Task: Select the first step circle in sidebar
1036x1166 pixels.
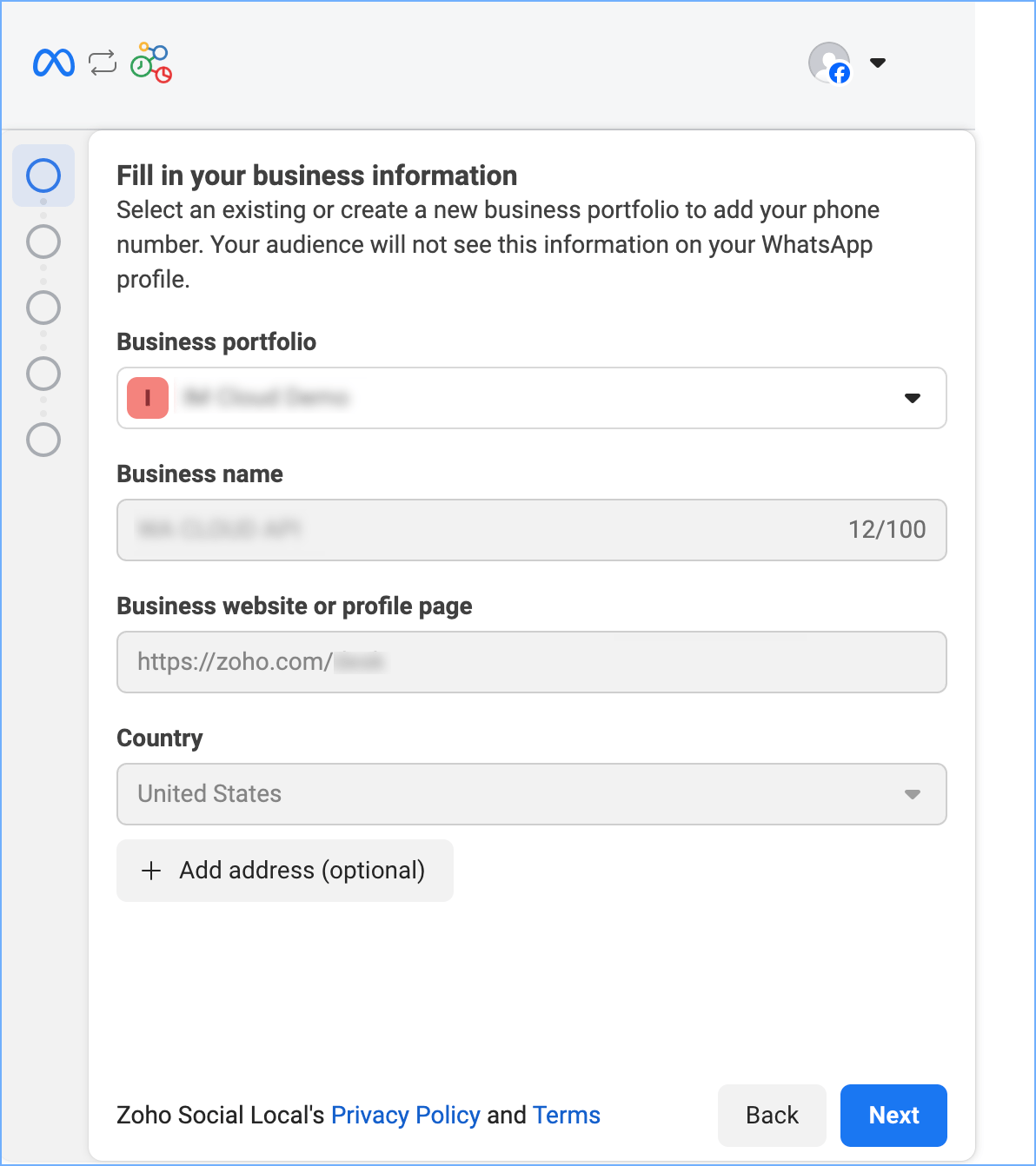Action: click(x=43, y=176)
